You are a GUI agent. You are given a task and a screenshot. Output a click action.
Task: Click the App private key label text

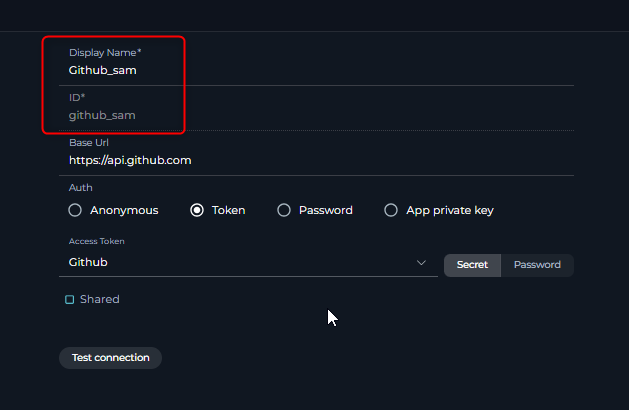449,210
